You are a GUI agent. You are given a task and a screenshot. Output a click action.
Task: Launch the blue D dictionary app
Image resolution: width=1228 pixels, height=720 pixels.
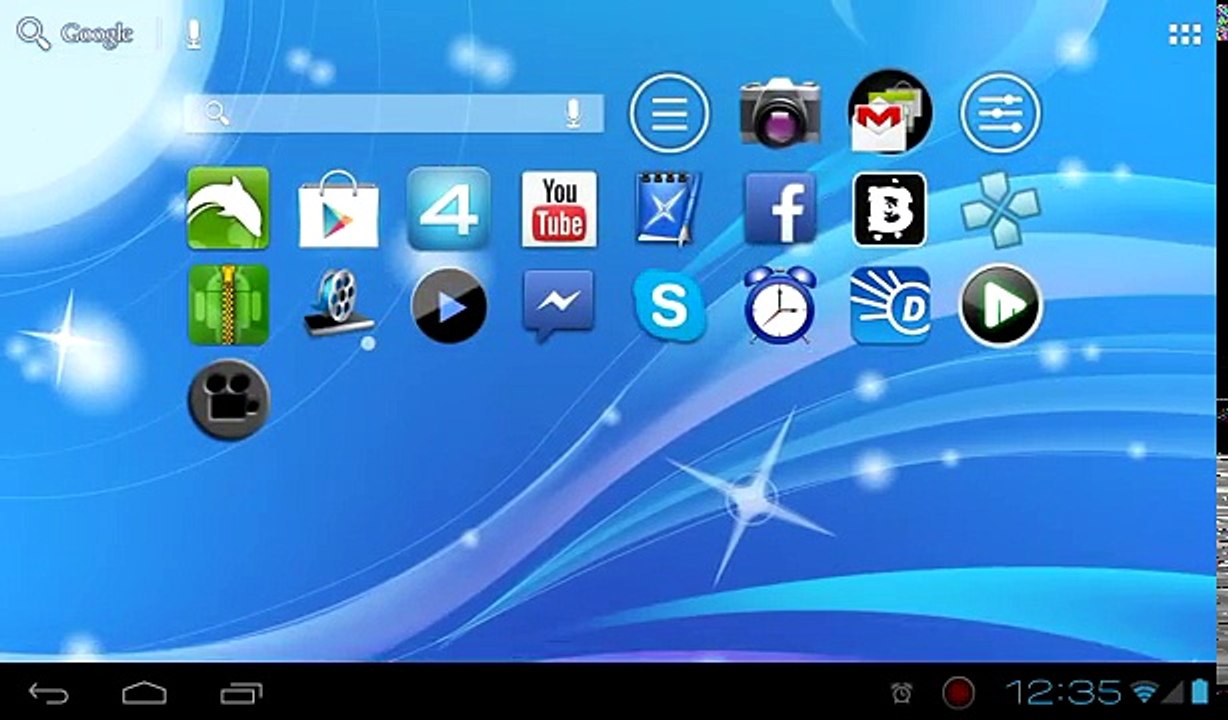point(890,305)
